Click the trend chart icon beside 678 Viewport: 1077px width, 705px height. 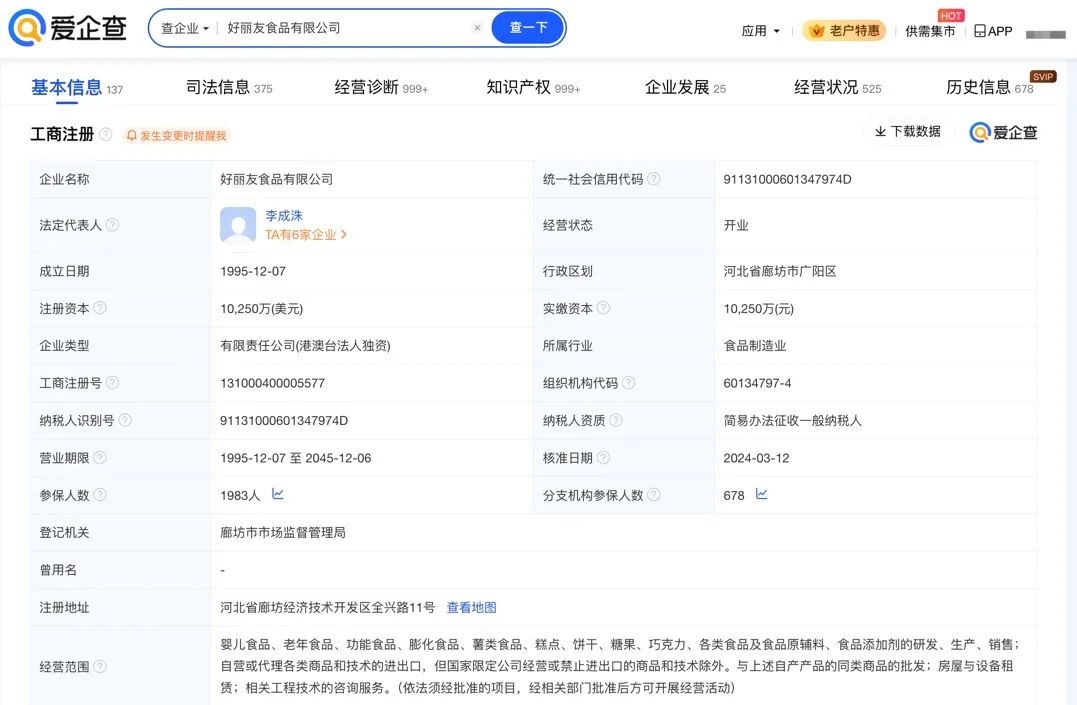click(761, 494)
